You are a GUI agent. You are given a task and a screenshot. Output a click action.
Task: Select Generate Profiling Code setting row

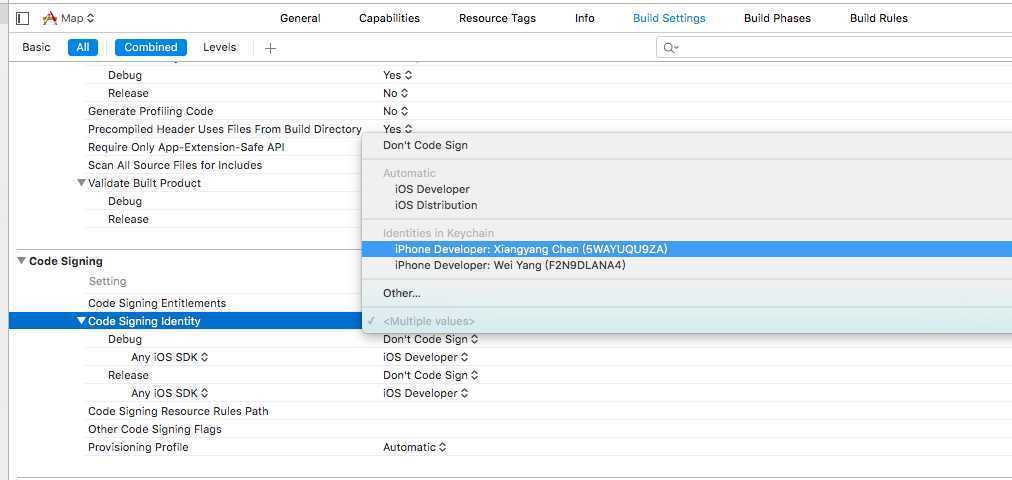pos(150,111)
